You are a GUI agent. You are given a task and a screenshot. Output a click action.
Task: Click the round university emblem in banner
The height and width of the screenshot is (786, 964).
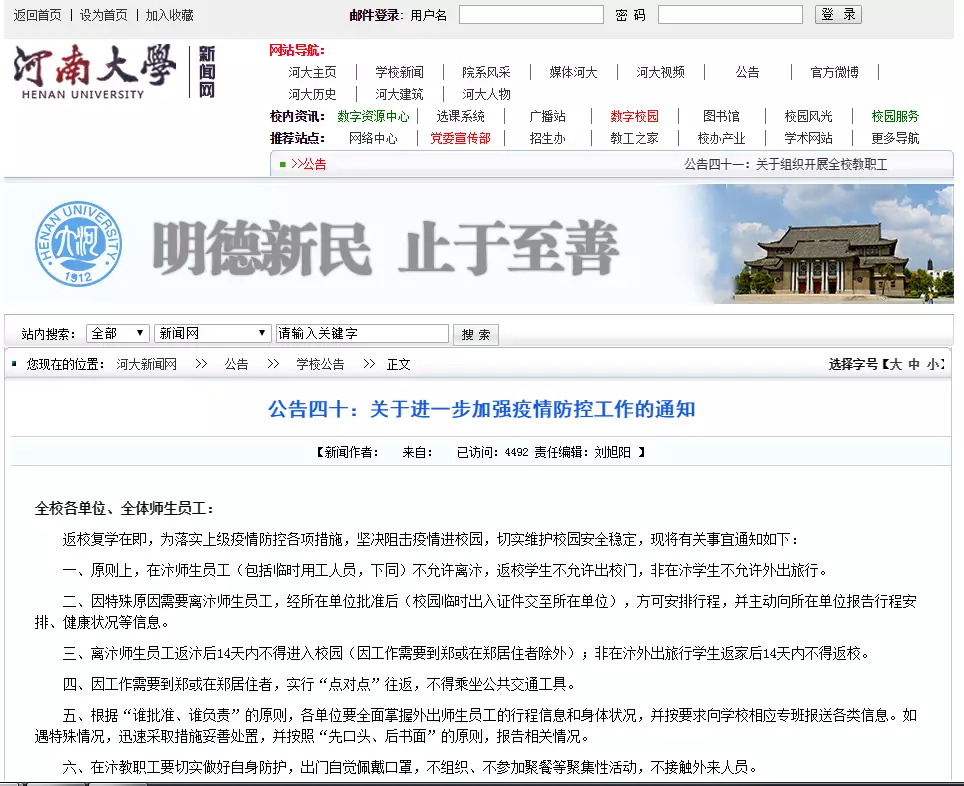click(78, 244)
